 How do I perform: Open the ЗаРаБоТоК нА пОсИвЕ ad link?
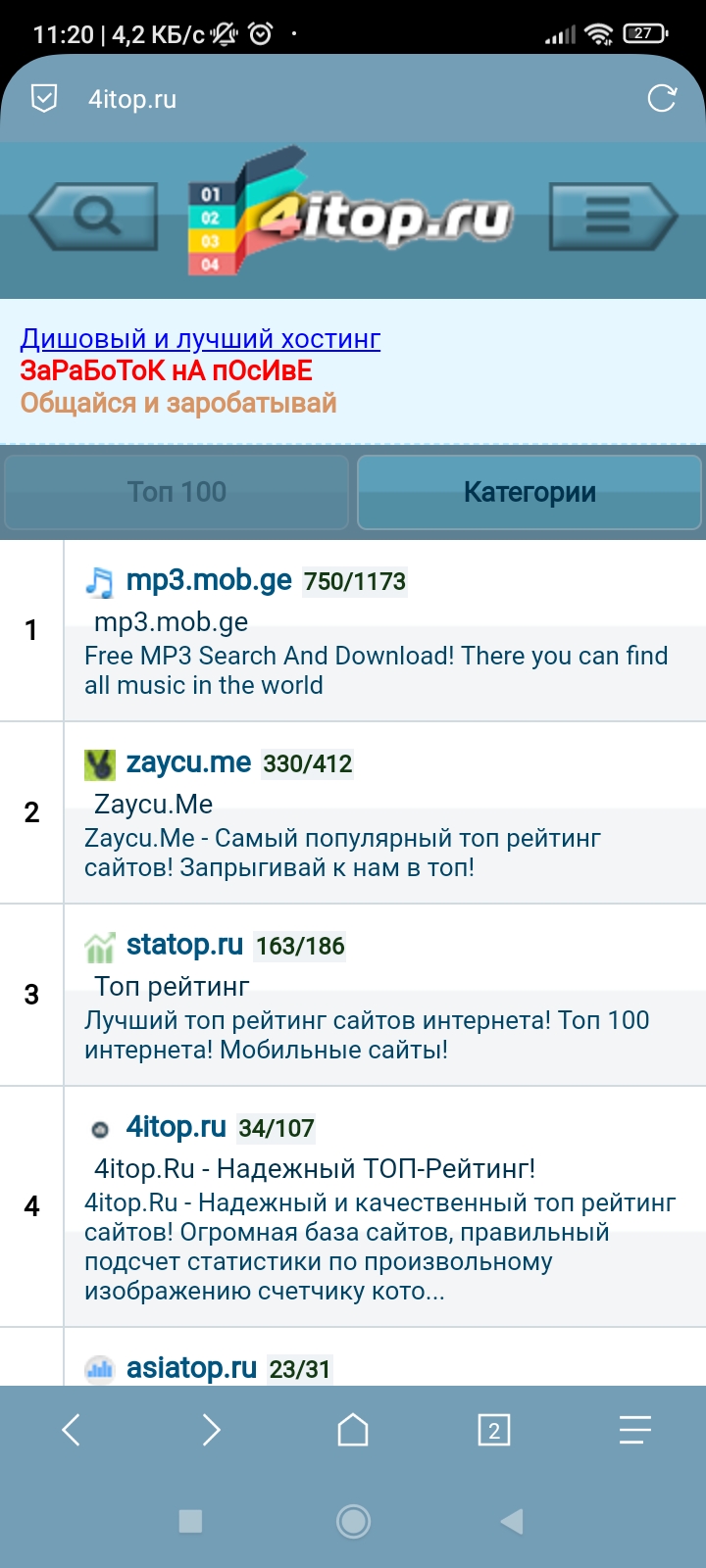coord(167,371)
